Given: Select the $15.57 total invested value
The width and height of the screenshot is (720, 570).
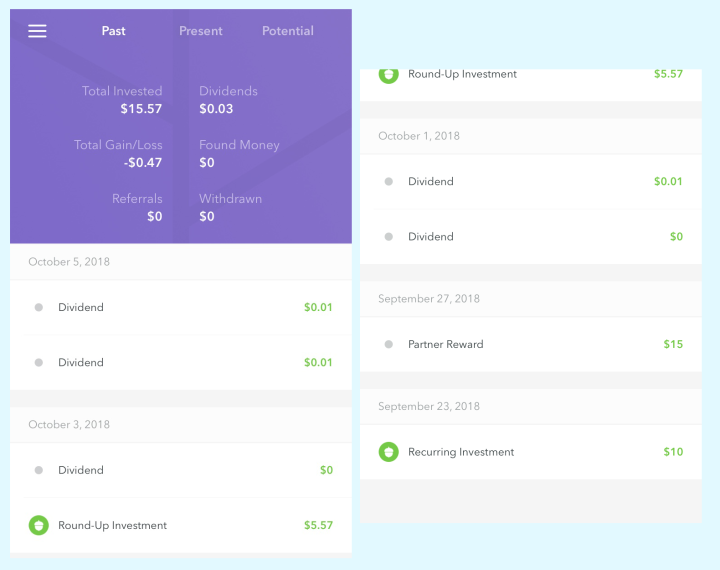Looking at the screenshot, I should tap(141, 109).
